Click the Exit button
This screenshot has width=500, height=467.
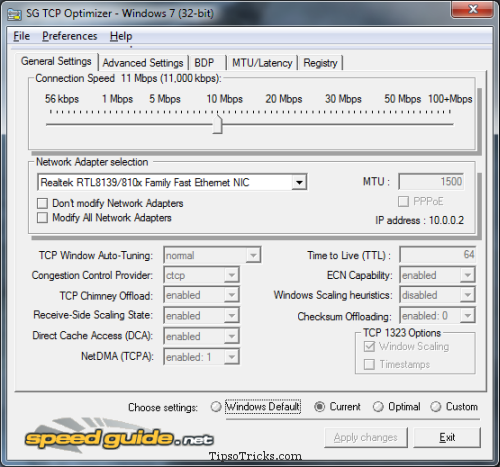pyautogui.click(x=447, y=437)
